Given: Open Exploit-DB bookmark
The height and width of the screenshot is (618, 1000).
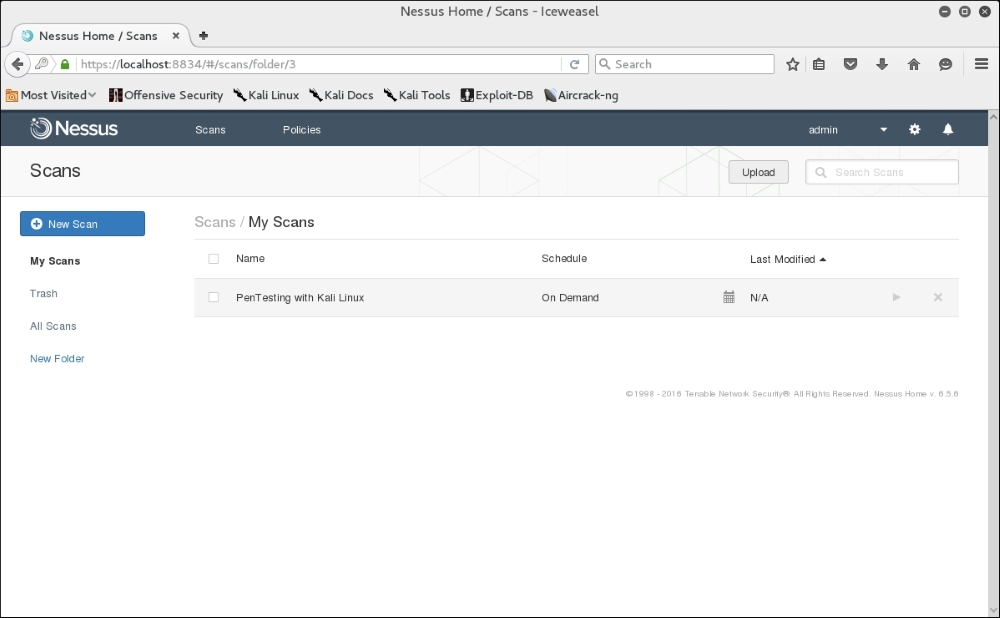Looking at the screenshot, I should coord(497,95).
